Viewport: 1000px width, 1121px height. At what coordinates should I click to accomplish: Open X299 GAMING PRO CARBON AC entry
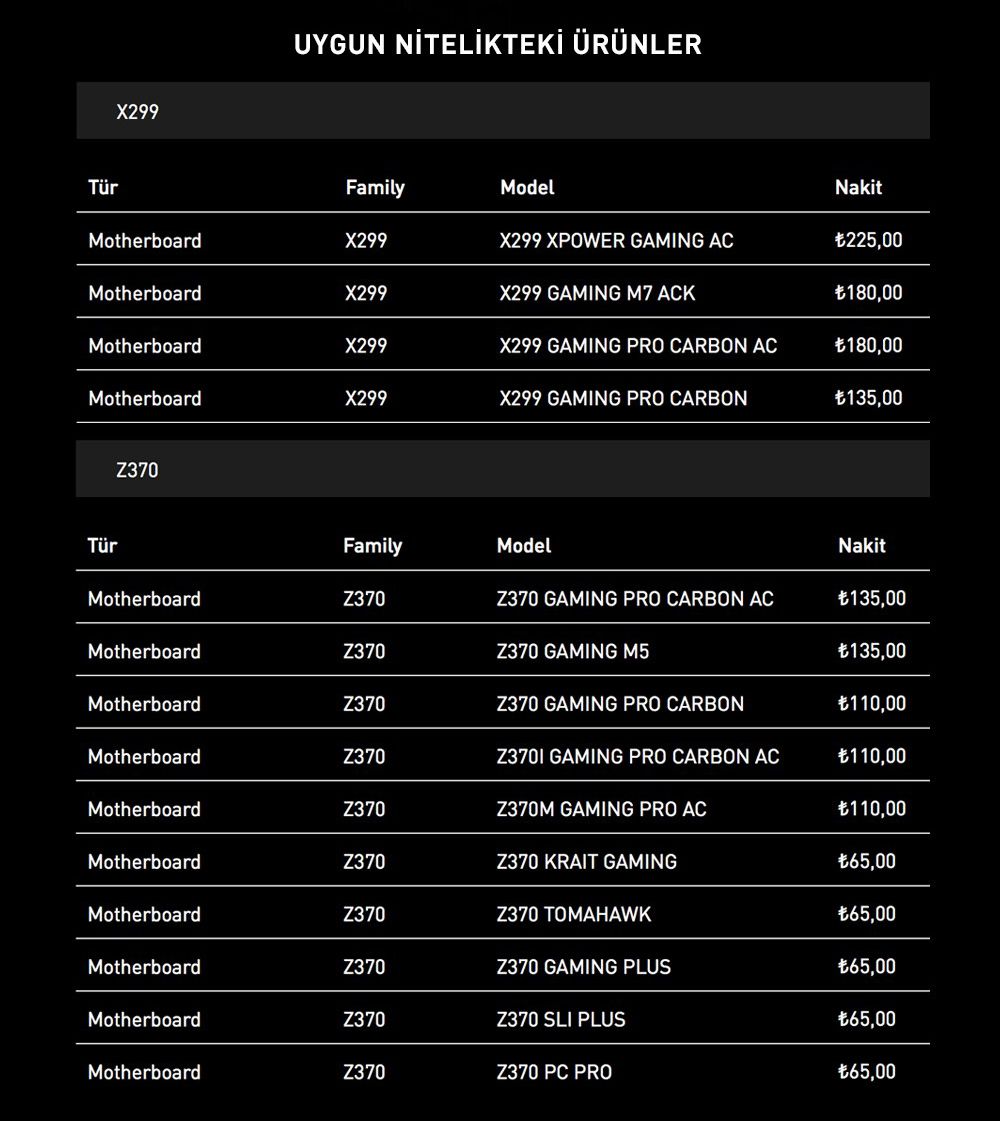pos(638,346)
